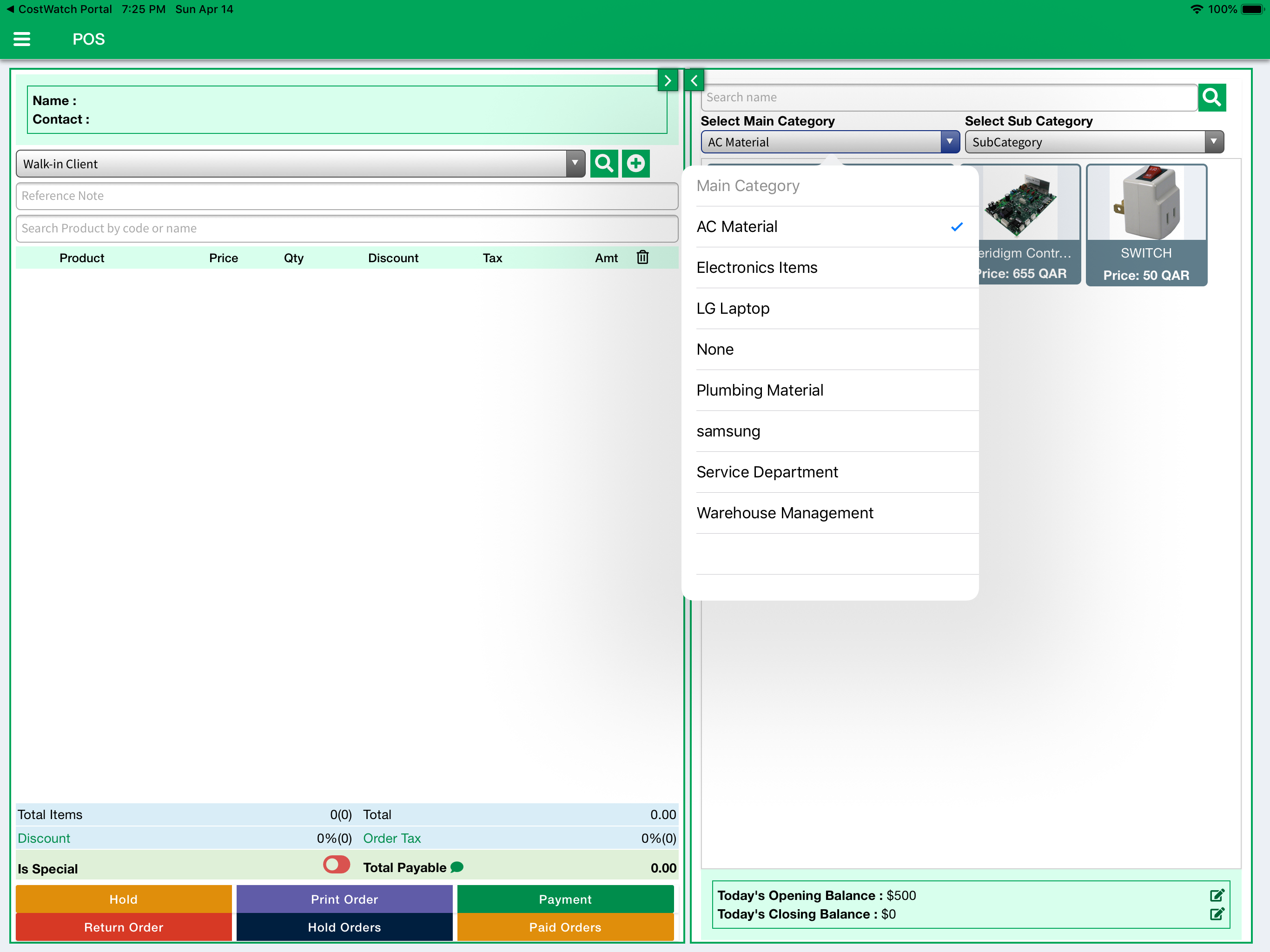Screen dimensions: 1270x952
Task: Click the battery status icon
Action: 1252,9
